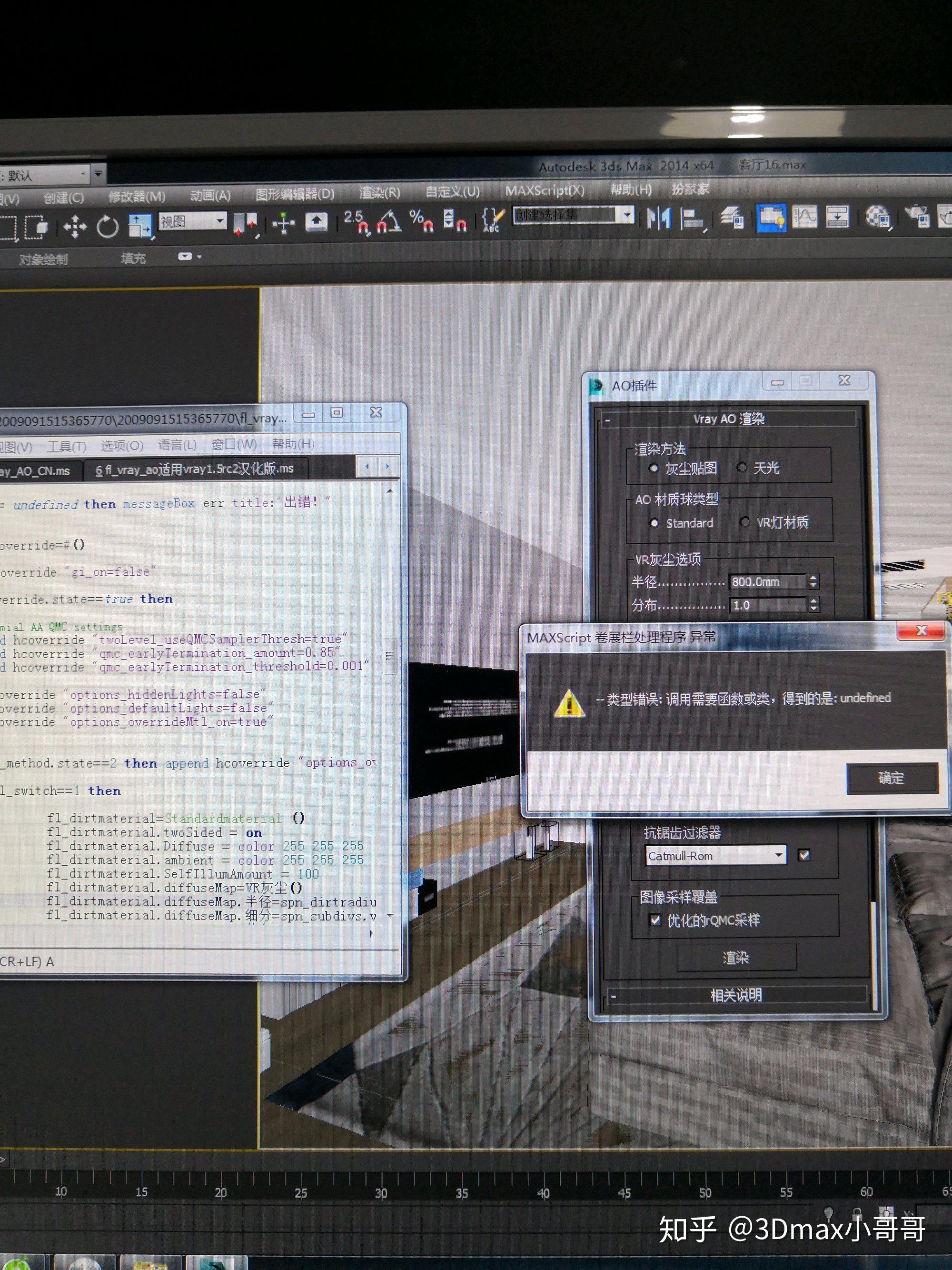Toggle Spinner Snap icon
The height and width of the screenshot is (1270, 952).
click(455, 220)
